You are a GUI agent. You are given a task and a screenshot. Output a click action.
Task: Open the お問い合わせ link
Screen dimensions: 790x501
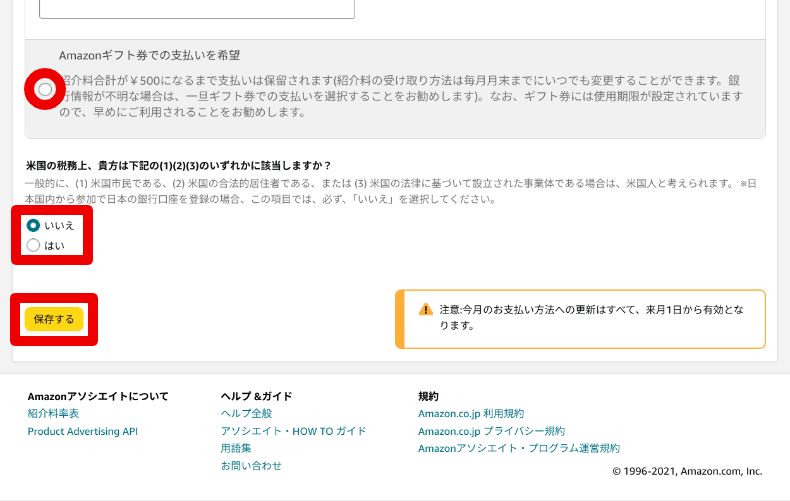251,466
